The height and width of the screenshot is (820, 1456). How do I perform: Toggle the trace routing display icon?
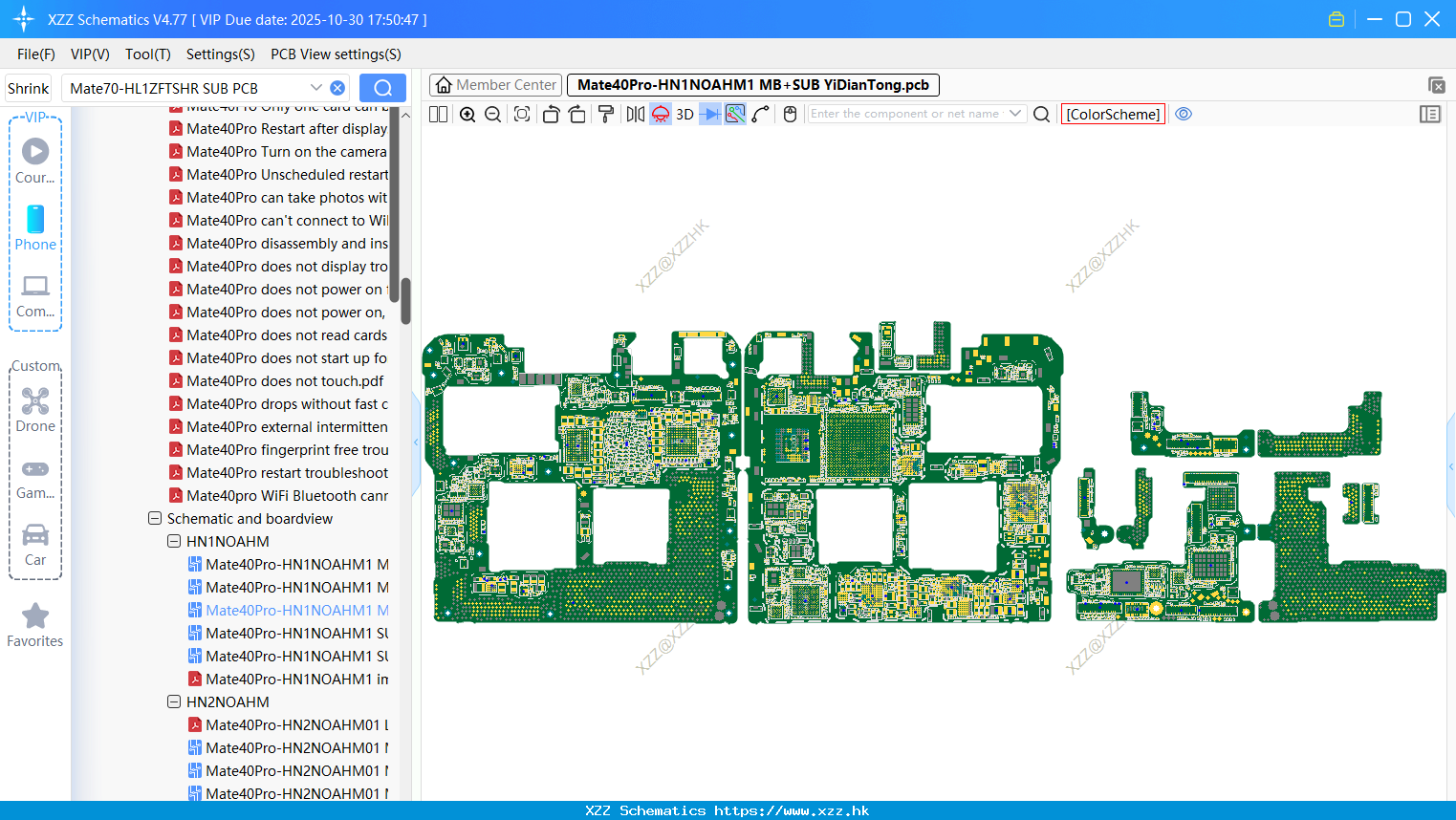pyautogui.click(x=735, y=114)
